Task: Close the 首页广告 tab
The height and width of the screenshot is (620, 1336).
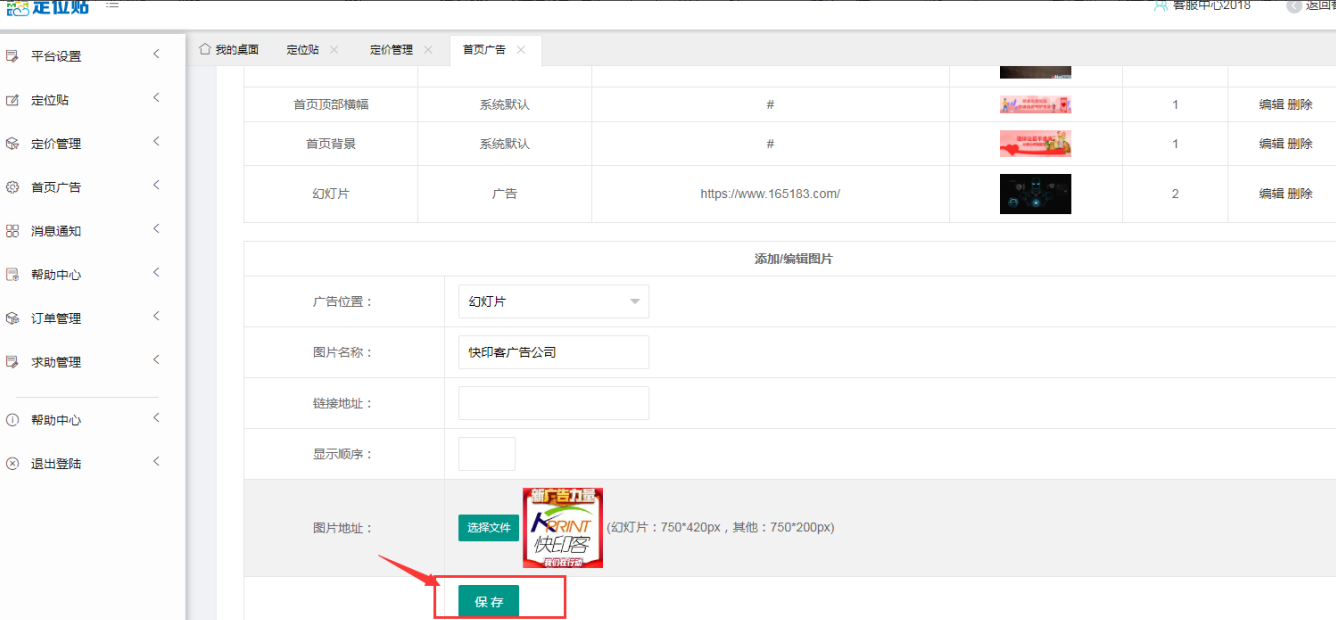Action: pos(521,50)
